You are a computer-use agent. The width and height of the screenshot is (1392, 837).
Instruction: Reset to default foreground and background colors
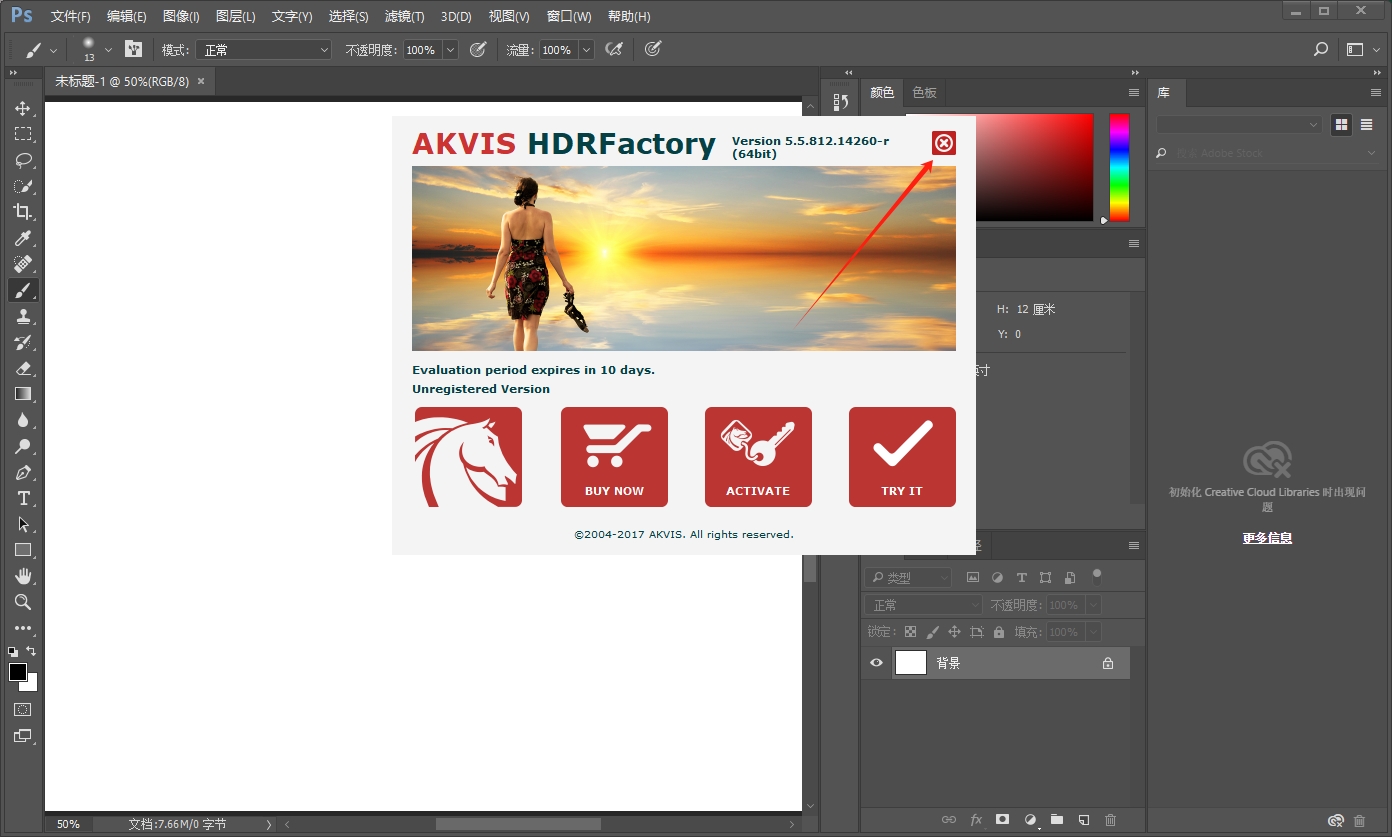(13, 651)
